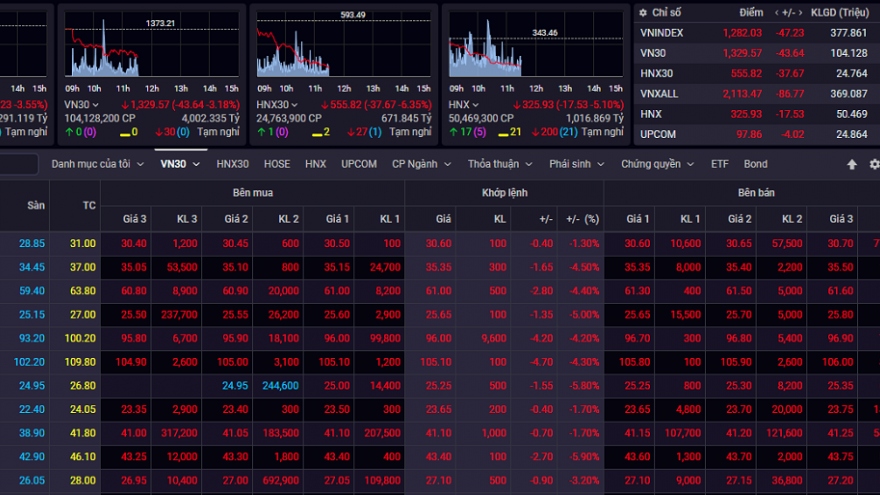Open the index table settings gear
The width and height of the screenshot is (880, 495).
pyautogui.click(x=643, y=13)
